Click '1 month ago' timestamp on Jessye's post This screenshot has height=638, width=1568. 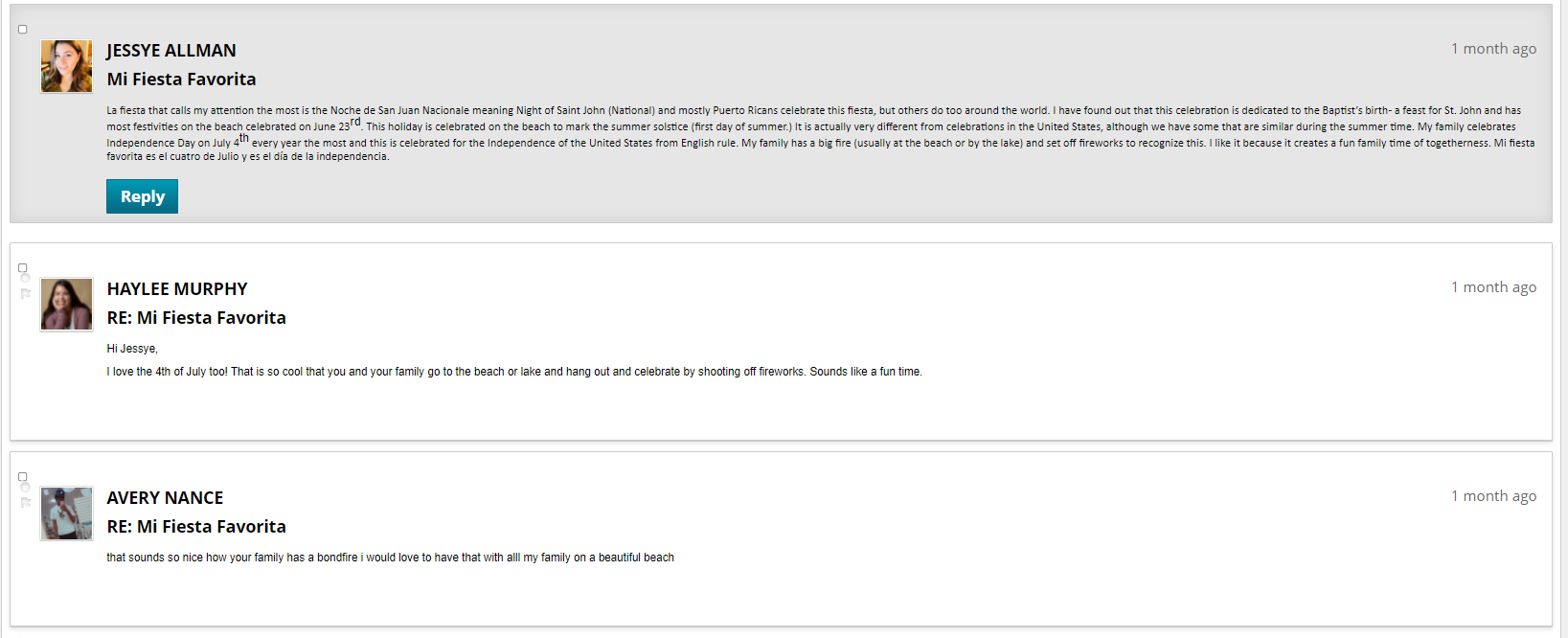point(1493,49)
